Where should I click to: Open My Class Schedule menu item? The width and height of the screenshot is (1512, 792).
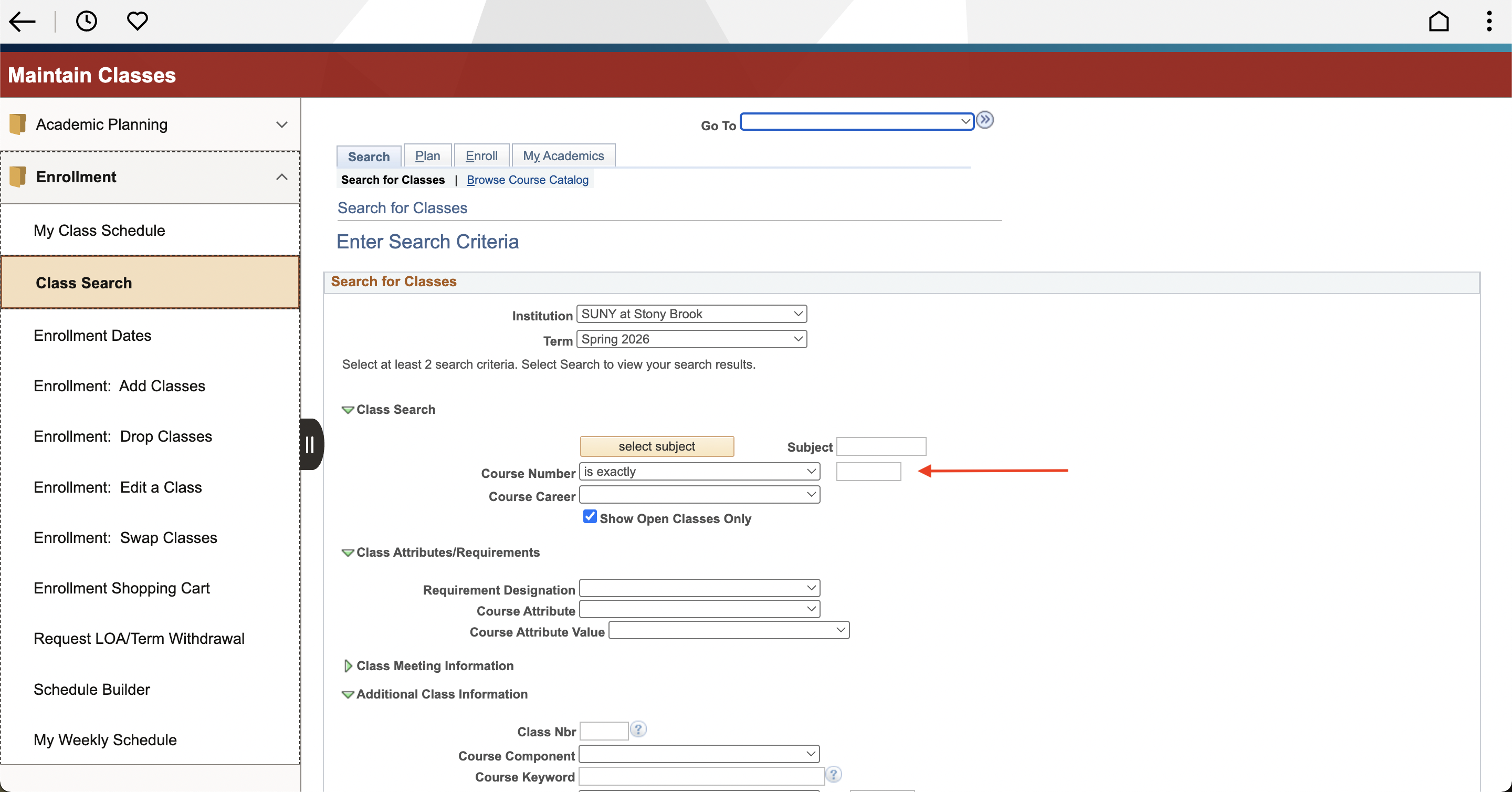pyautogui.click(x=150, y=231)
